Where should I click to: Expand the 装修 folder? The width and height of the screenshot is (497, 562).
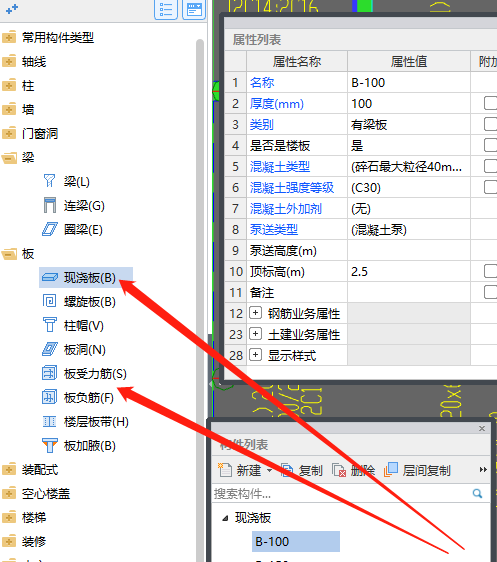coord(9,541)
